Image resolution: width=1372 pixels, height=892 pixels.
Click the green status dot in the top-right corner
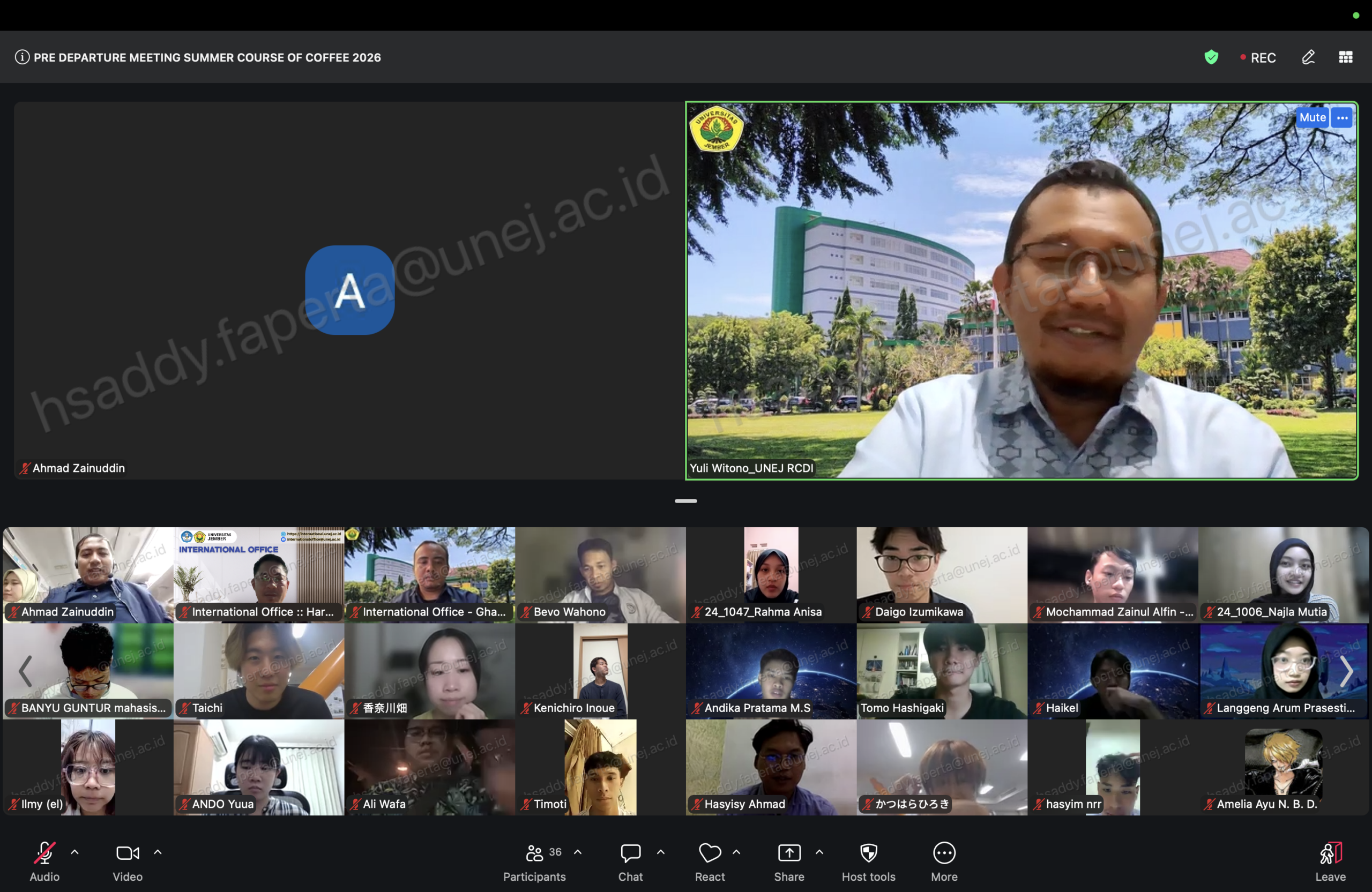tap(1356, 16)
